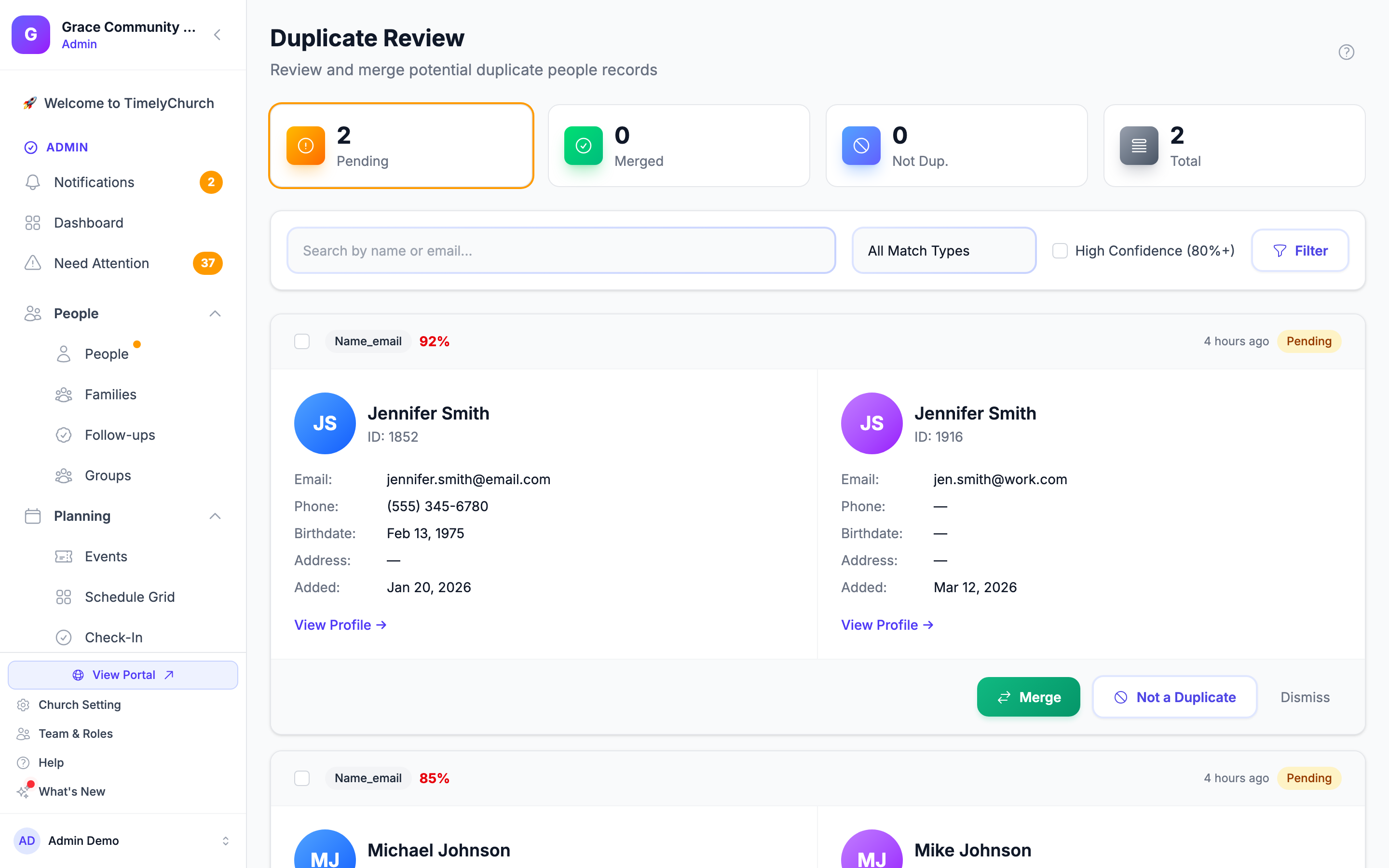Click the green Merge button

click(1028, 697)
